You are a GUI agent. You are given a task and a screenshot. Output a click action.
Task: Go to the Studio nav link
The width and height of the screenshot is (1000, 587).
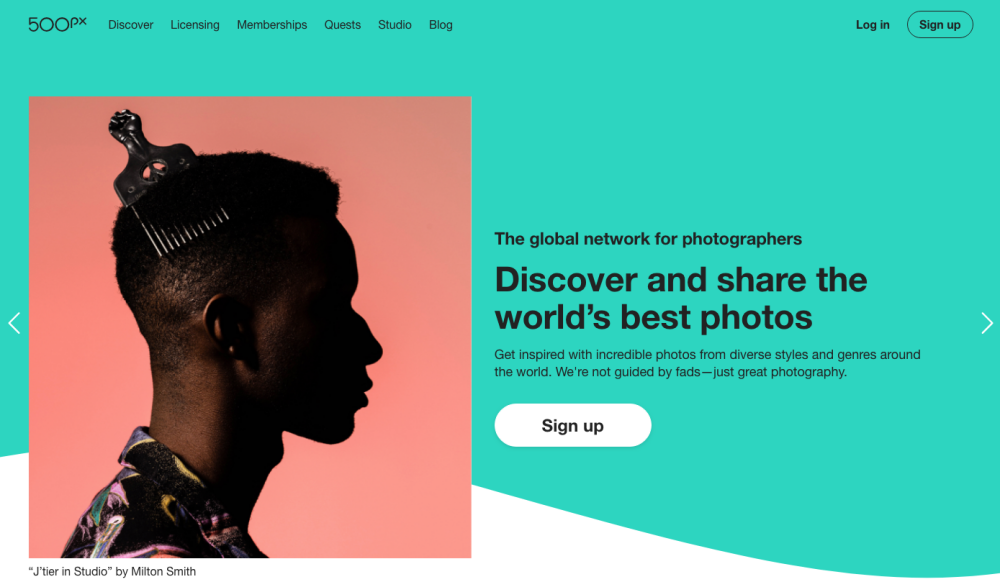tap(395, 25)
